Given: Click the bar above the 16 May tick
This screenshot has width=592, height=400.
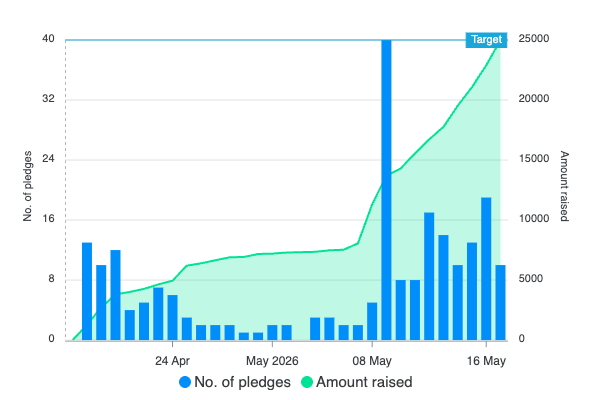Looking at the screenshot, I should 486,269.
